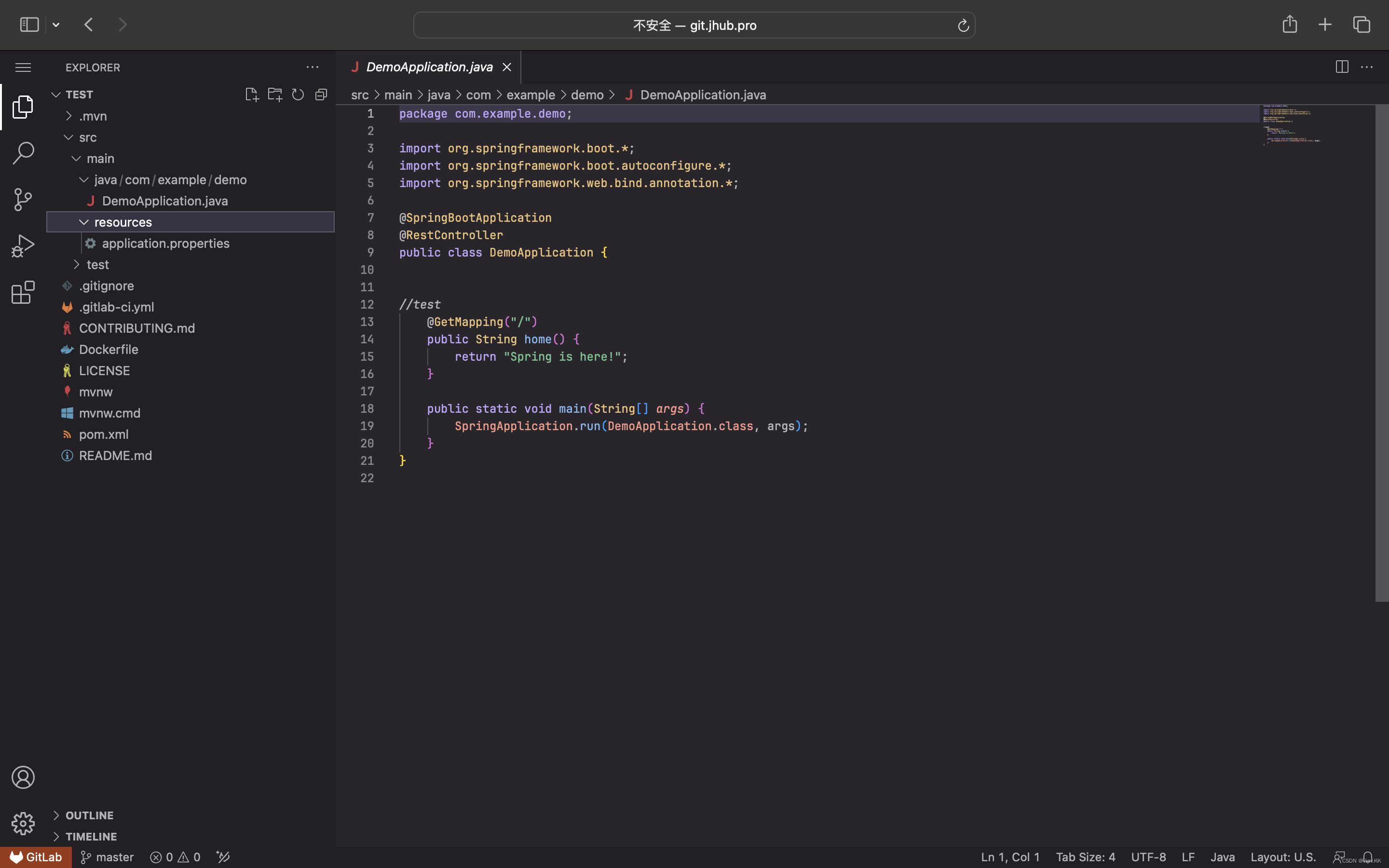Click the example breadcrumb segment

531,95
